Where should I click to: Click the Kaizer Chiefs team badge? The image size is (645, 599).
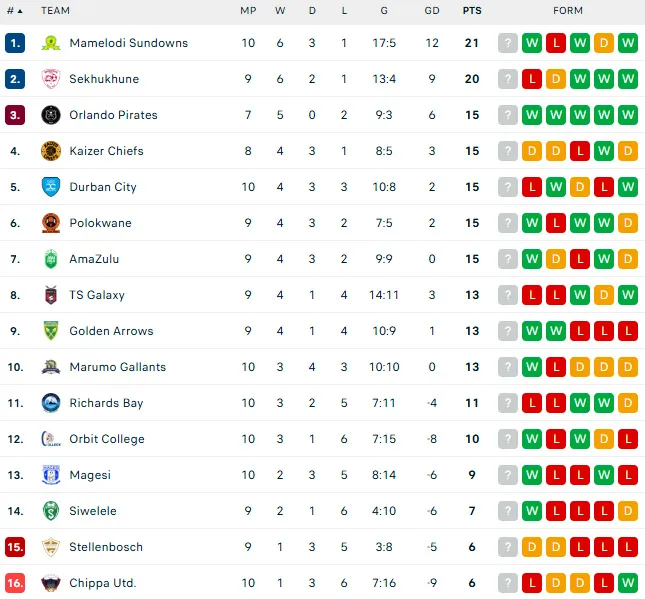[x=51, y=151]
